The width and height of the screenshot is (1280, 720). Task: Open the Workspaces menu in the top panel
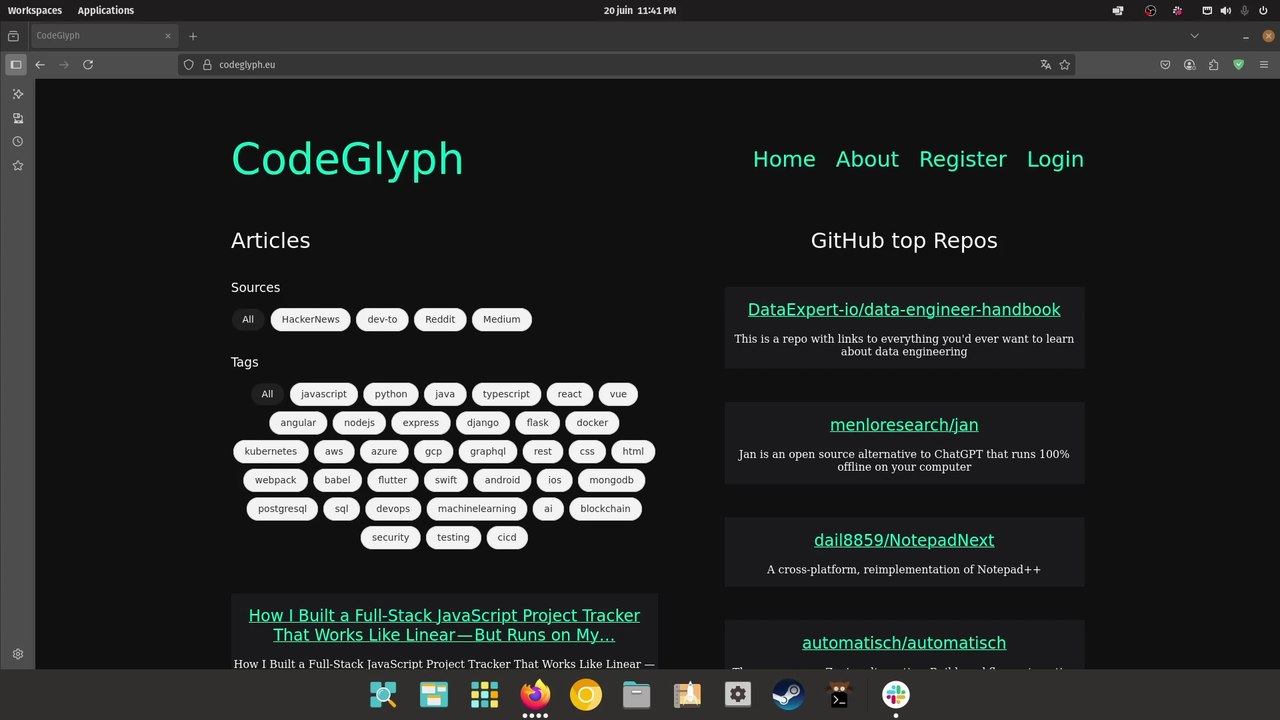pos(35,10)
